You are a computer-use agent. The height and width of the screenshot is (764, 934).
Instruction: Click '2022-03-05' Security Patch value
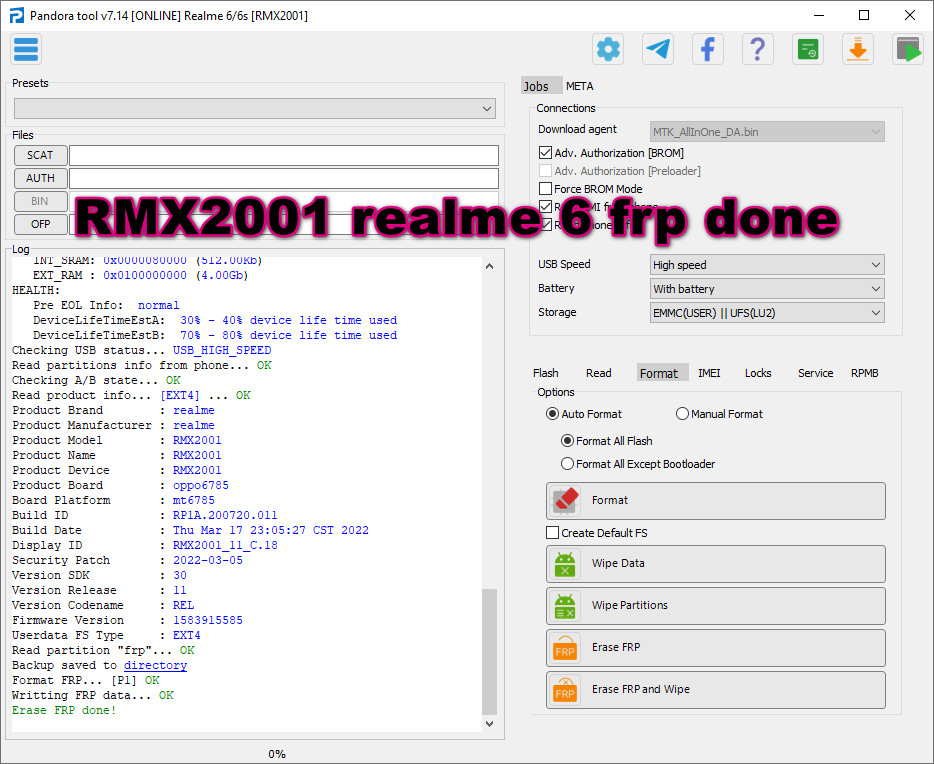click(x=208, y=560)
